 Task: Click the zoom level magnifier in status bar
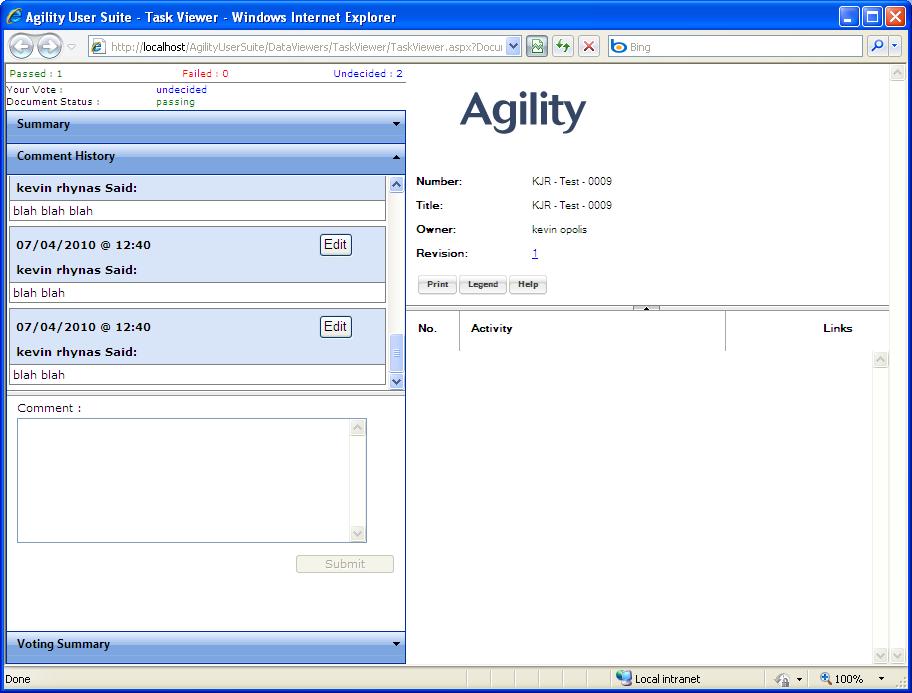pos(825,678)
